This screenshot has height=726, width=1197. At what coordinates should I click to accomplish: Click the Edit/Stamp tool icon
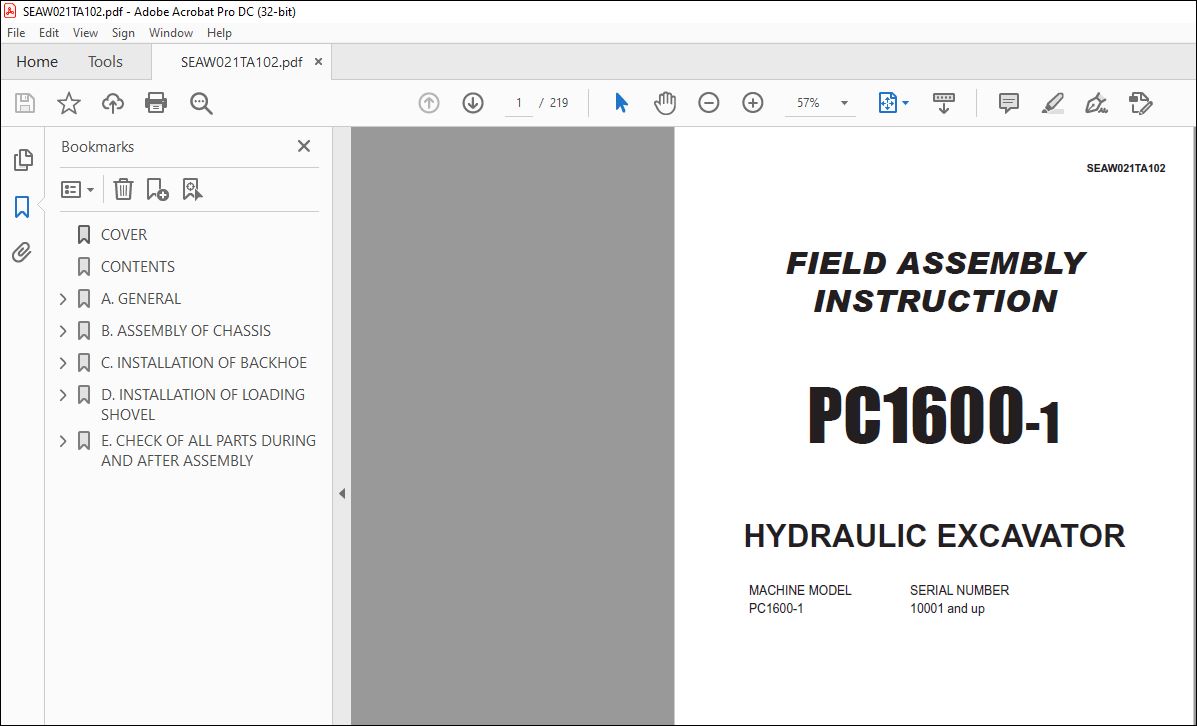click(1141, 103)
